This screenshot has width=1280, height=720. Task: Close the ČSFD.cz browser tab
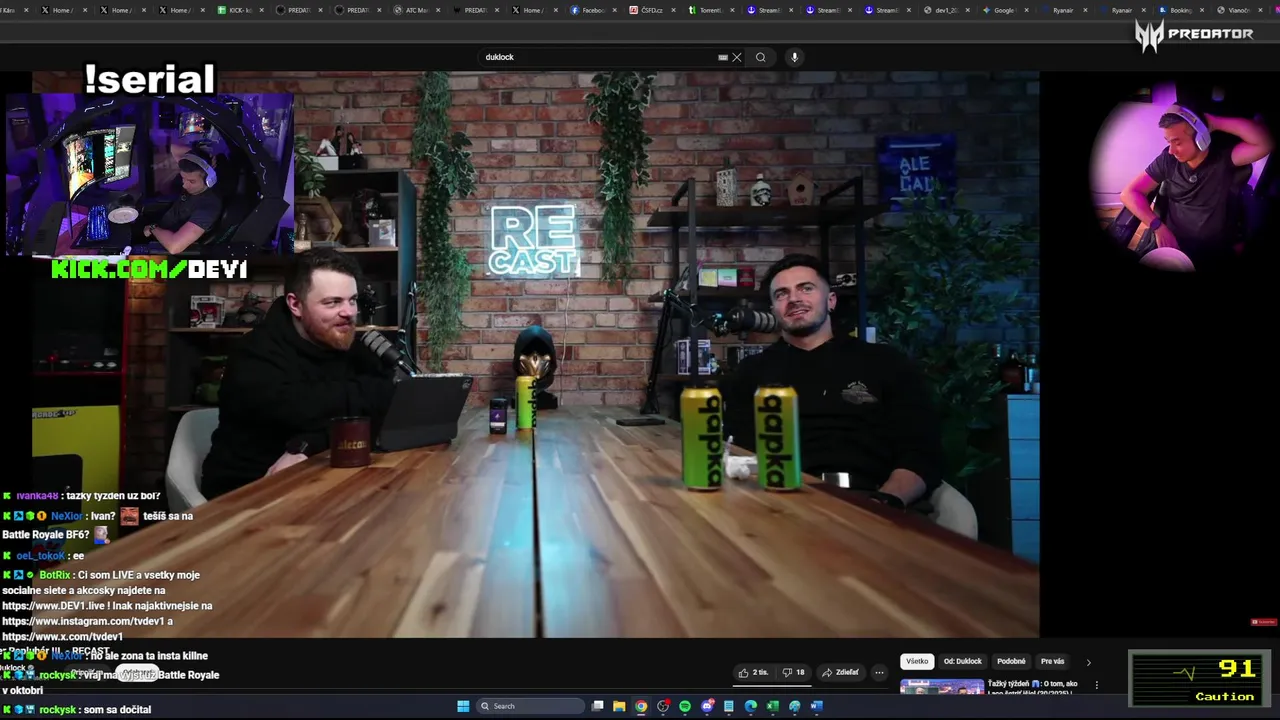click(673, 10)
